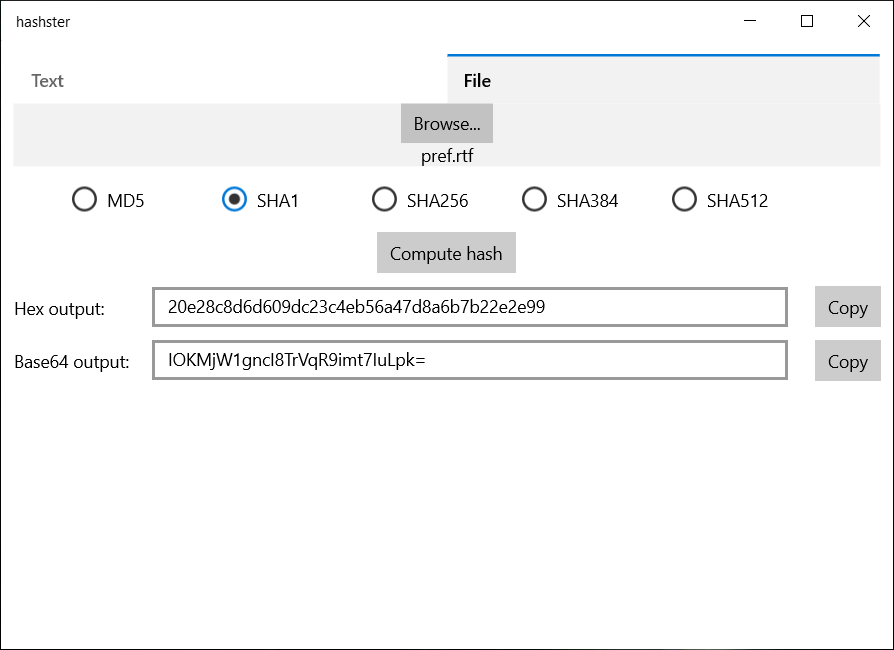The height and width of the screenshot is (650, 894).
Task: Close the hashster window
Action: tap(864, 21)
